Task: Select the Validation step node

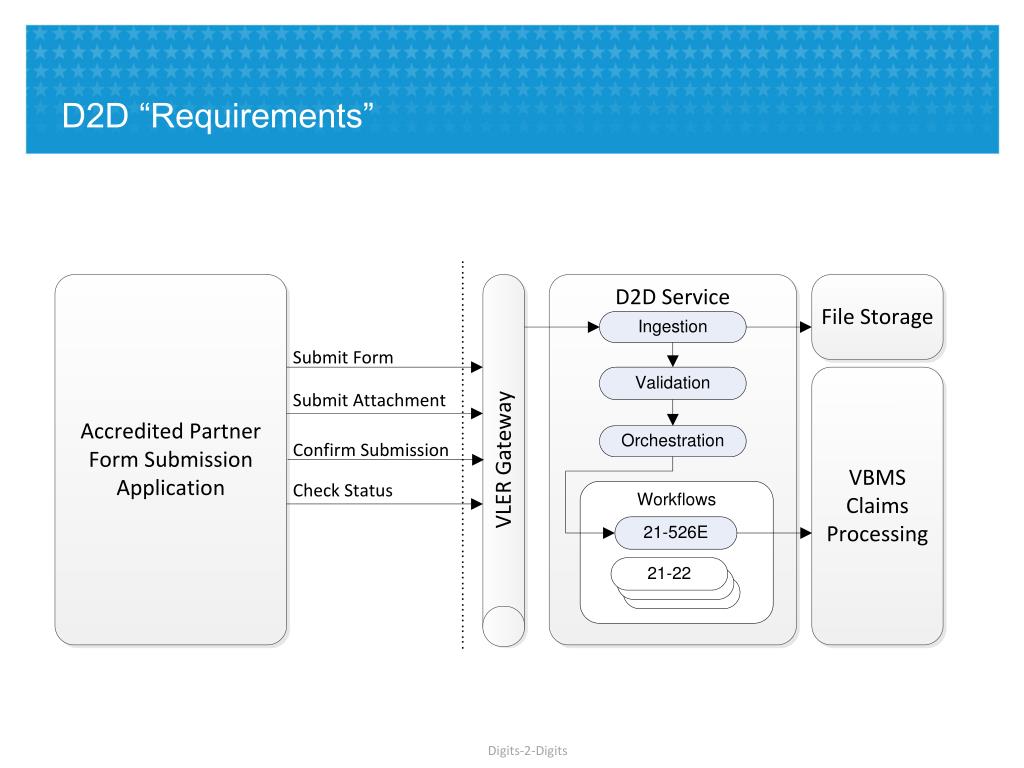Action: coord(673,383)
